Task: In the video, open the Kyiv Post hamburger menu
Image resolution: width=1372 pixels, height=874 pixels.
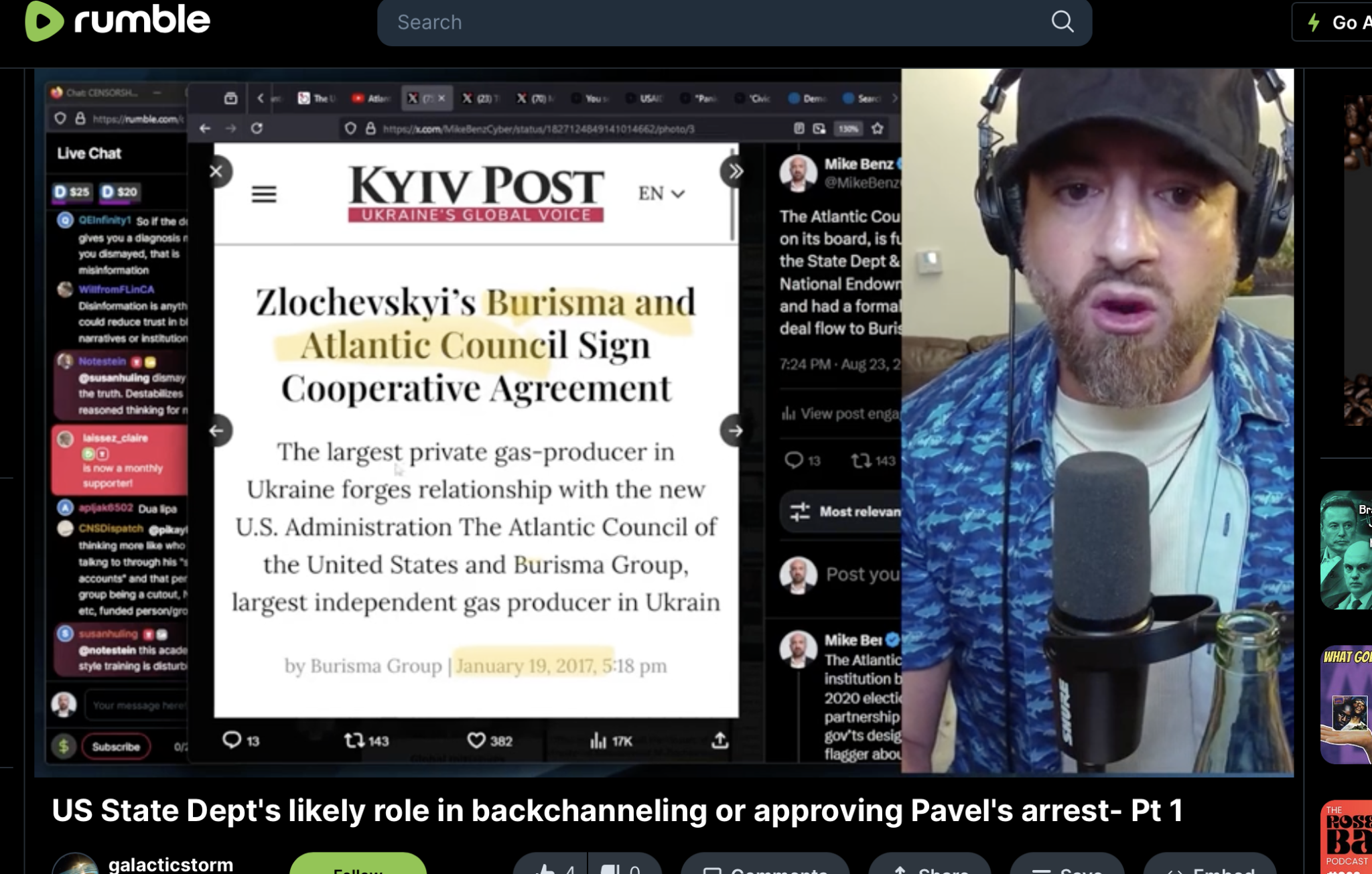Action: pos(264,194)
